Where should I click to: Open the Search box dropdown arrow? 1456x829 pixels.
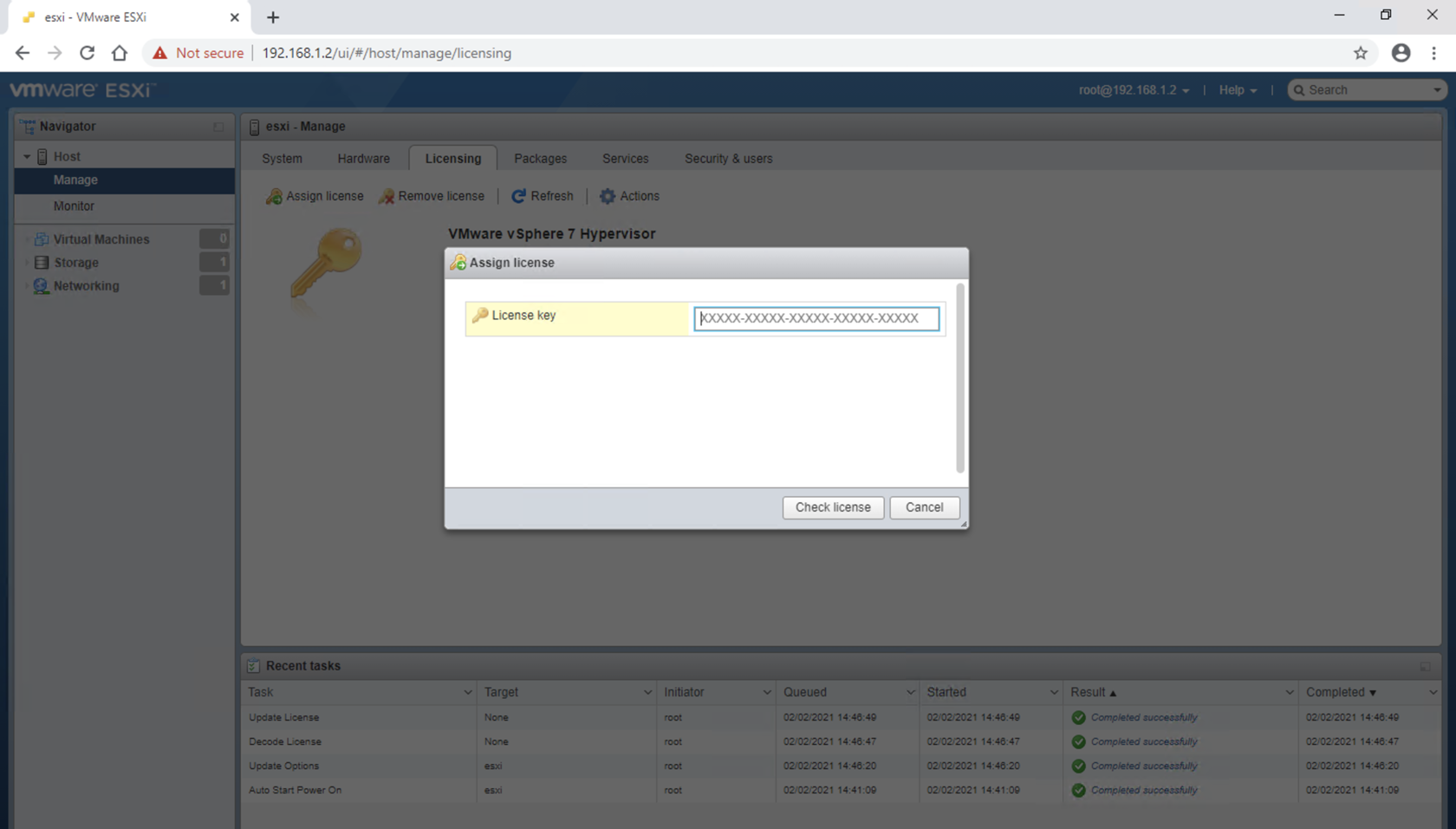point(1437,90)
